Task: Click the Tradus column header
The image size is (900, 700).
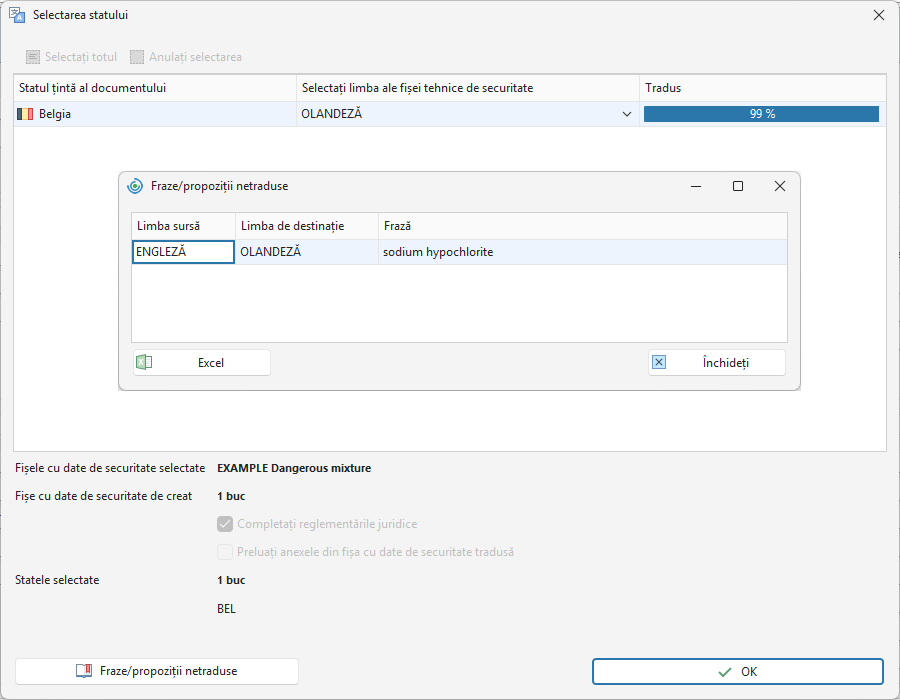Action: tap(763, 88)
